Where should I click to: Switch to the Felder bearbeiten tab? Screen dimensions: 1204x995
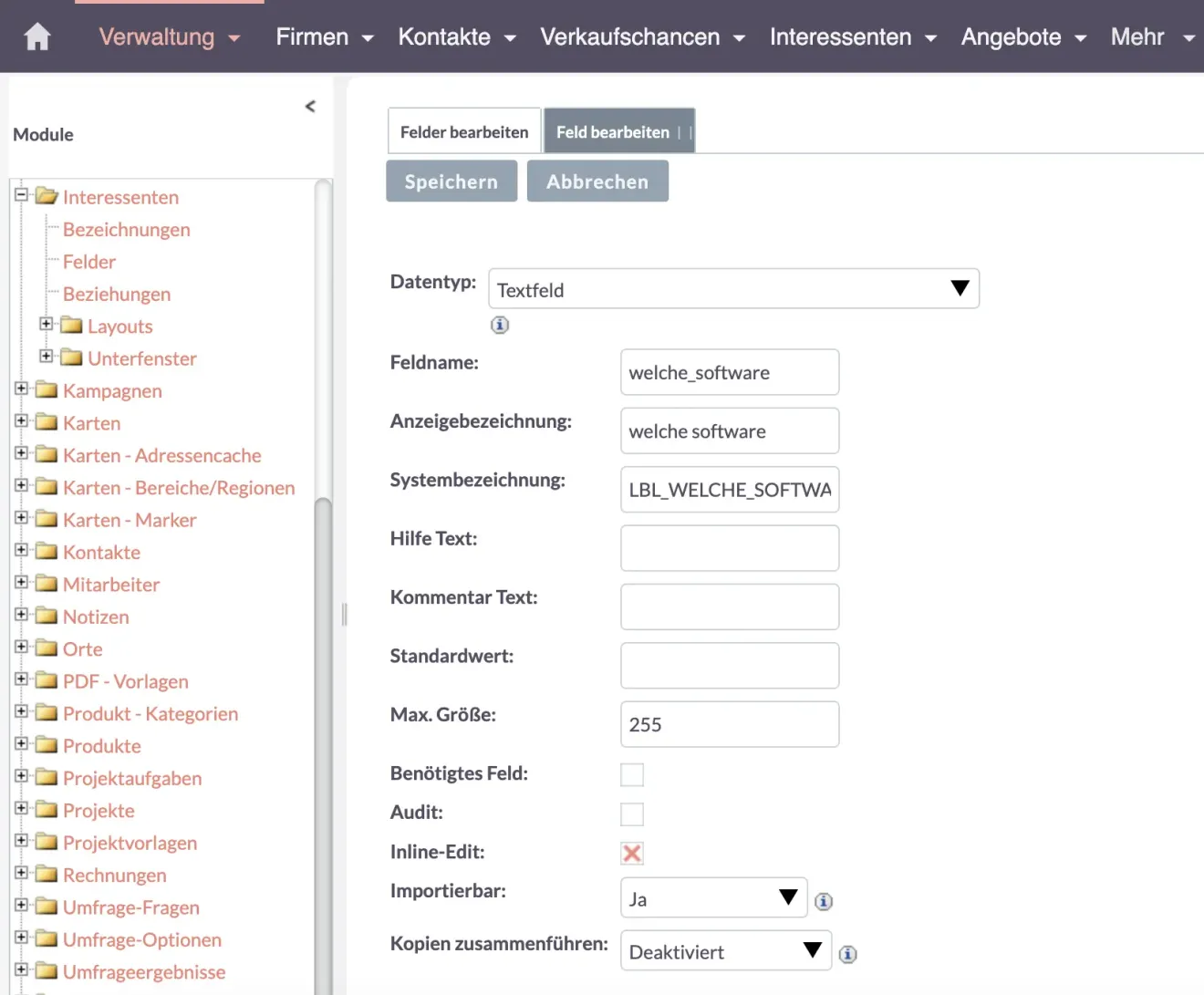click(463, 130)
